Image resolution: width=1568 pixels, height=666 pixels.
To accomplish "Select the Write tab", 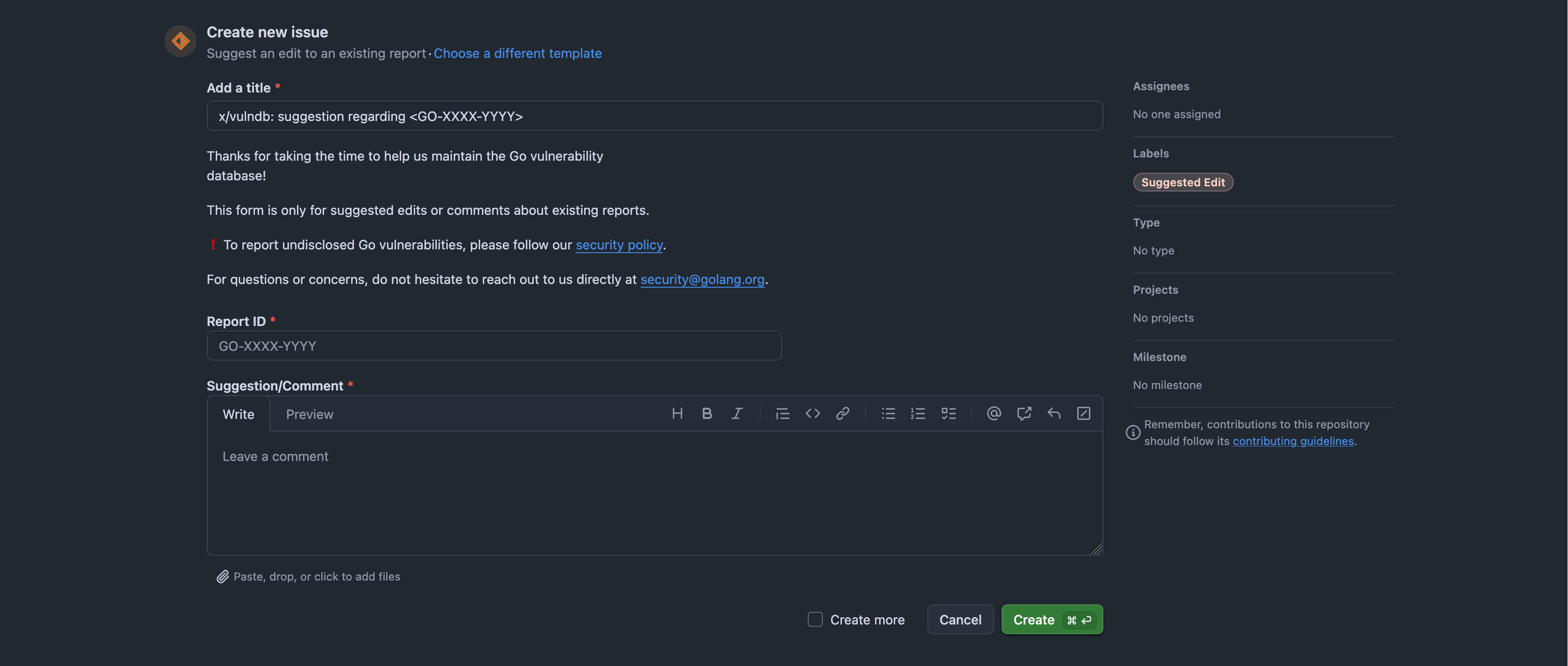I will pos(238,414).
